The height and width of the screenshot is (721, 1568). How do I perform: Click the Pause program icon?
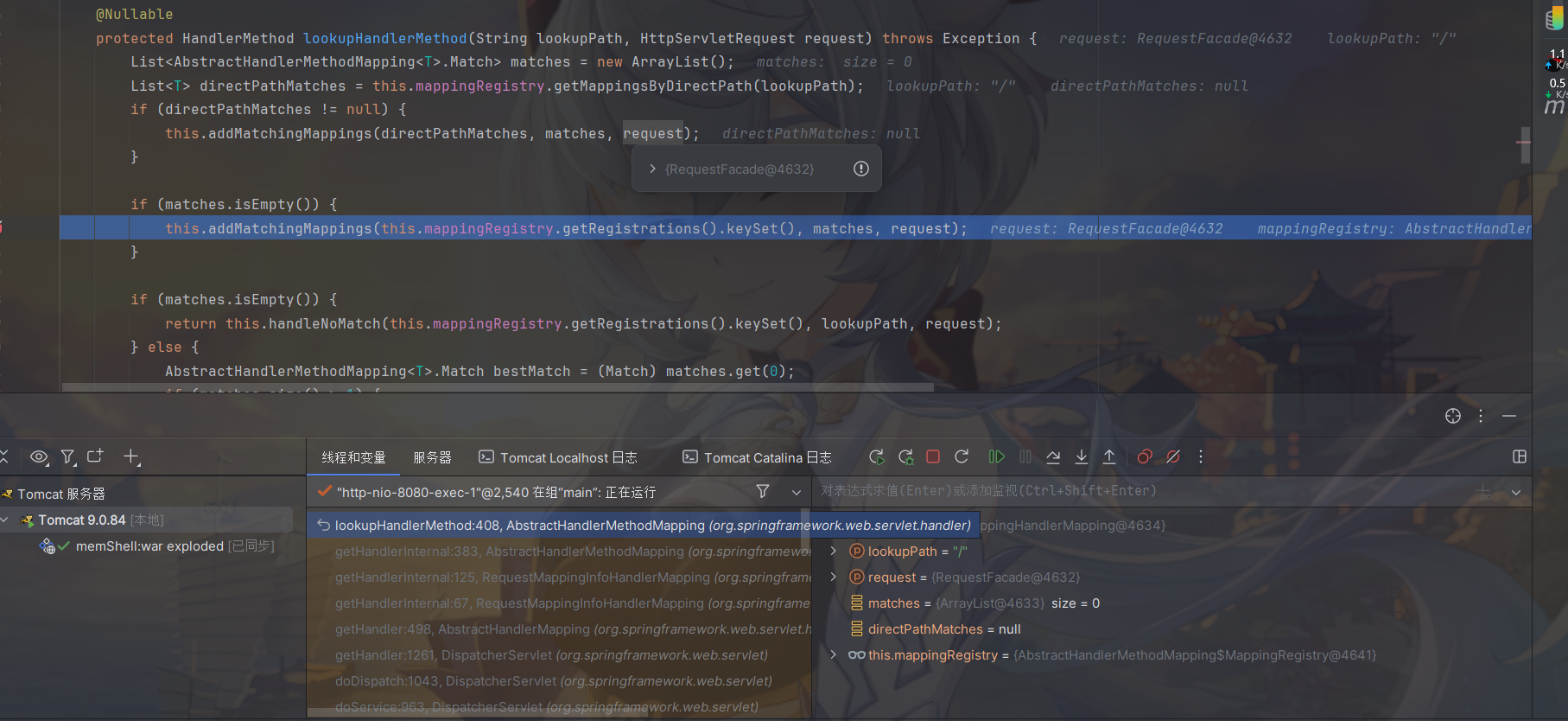coord(1025,456)
